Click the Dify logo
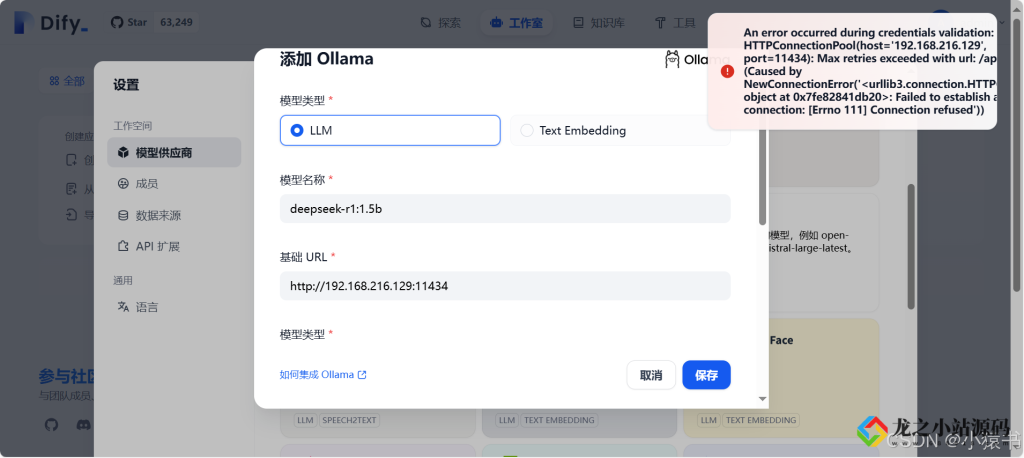This screenshot has width=1024, height=458. click(51, 24)
